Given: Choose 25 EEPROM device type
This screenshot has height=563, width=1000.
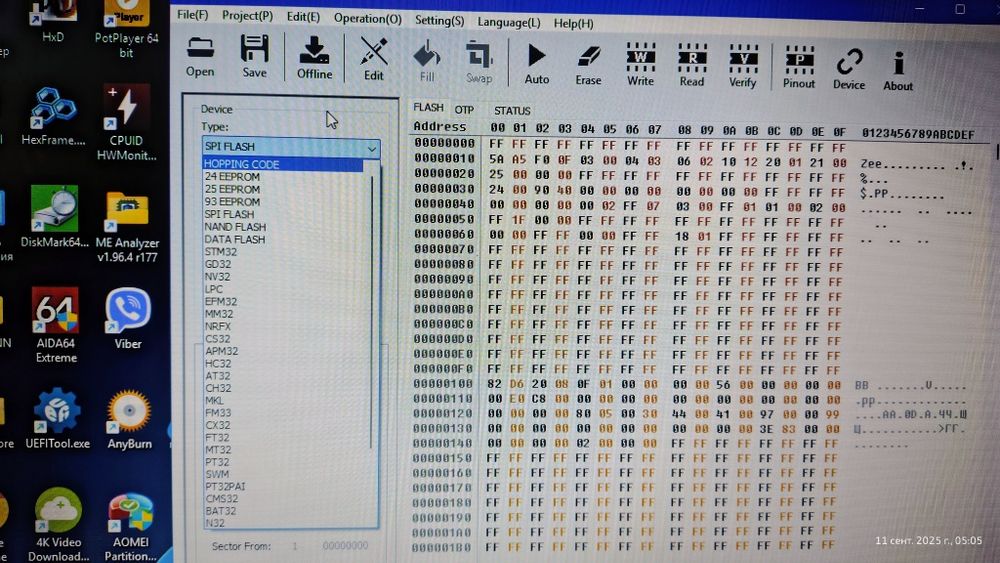Looking at the screenshot, I should point(232,189).
